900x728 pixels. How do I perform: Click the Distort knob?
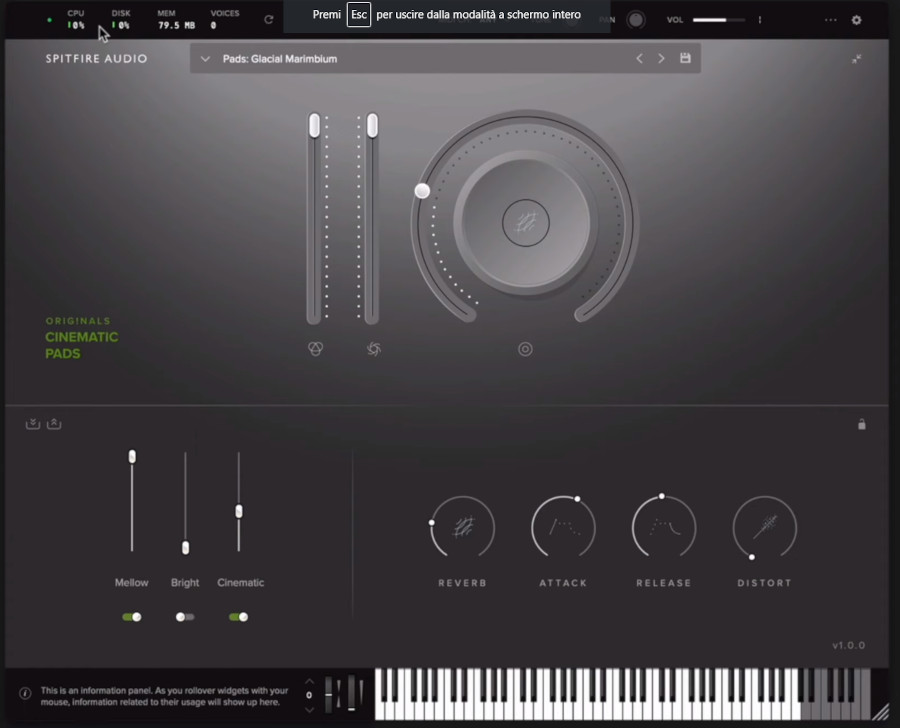765,527
